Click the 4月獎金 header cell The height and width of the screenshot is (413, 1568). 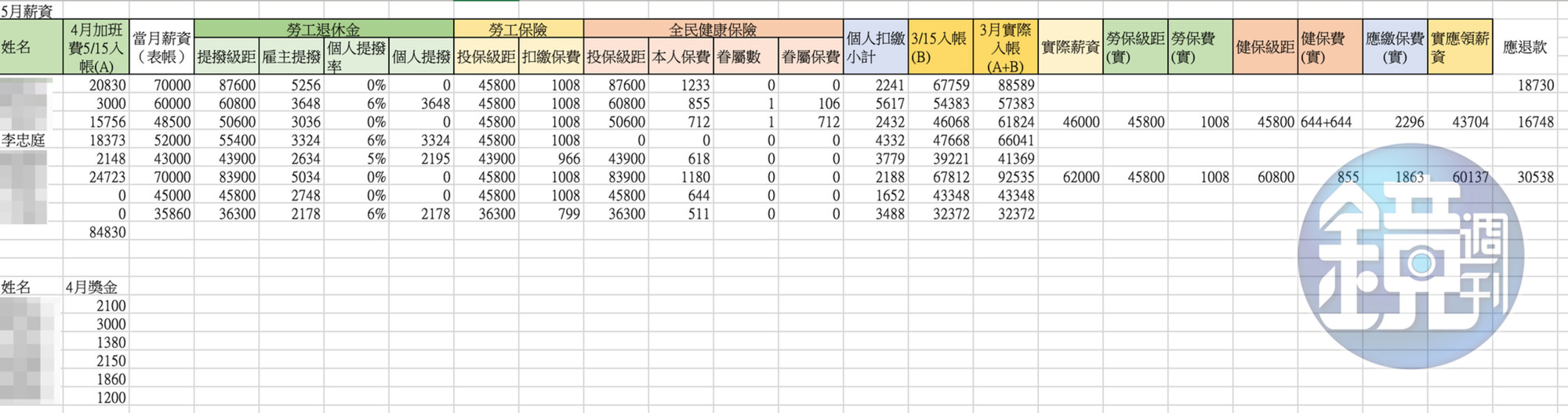click(x=96, y=287)
